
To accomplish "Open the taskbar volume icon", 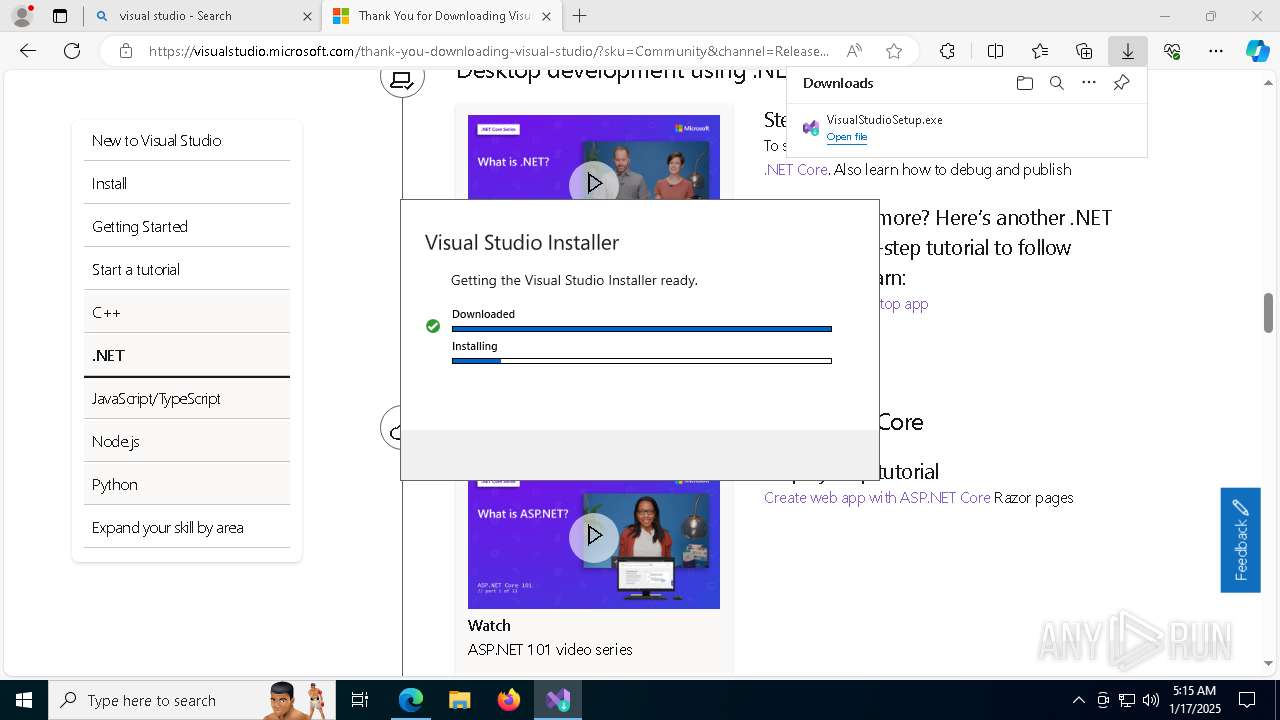I will (x=1150, y=700).
